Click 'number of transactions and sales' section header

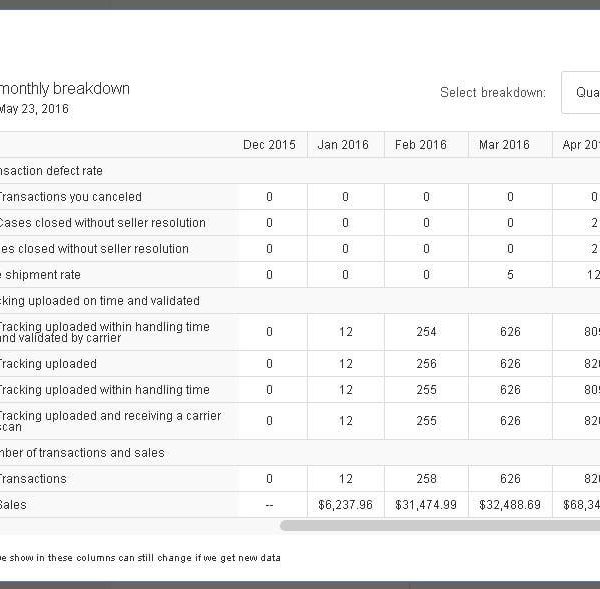pyautogui.click(x=82, y=453)
